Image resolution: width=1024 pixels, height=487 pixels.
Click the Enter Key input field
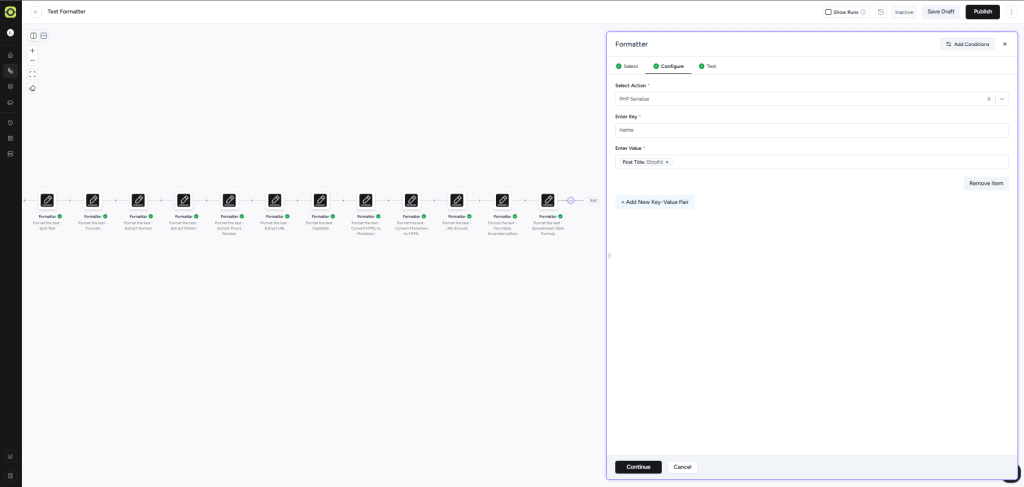coord(811,130)
